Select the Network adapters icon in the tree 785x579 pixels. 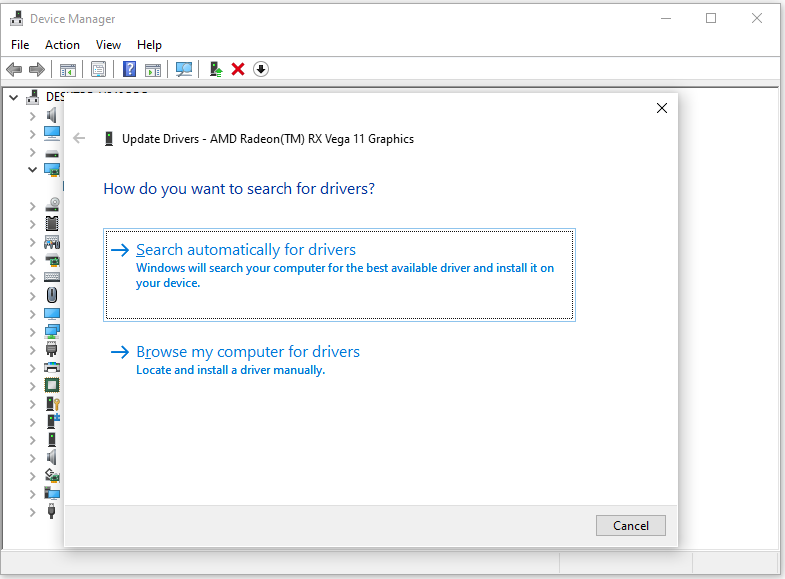(52, 331)
